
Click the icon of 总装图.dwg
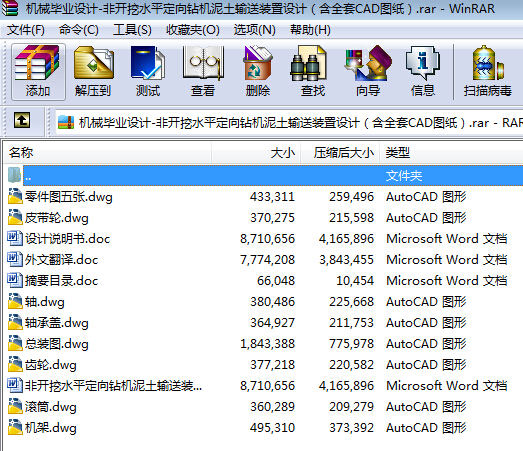pos(15,343)
